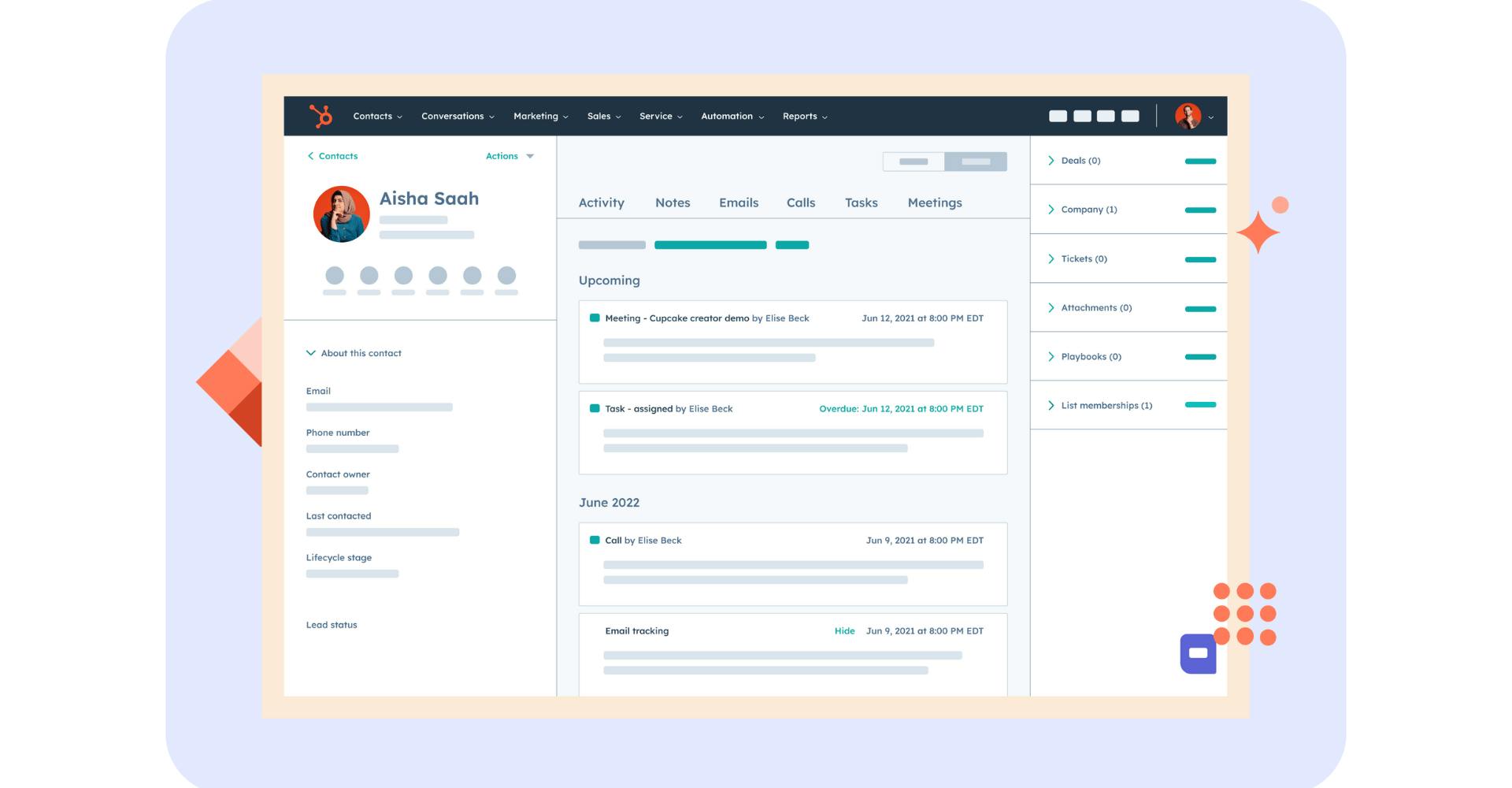Hide the Email tracking entry

[x=844, y=630]
